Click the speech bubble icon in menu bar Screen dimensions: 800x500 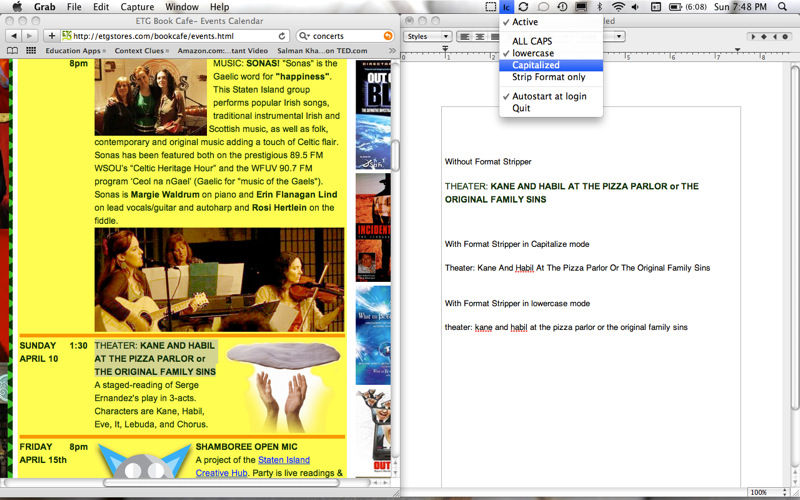[543, 7]
